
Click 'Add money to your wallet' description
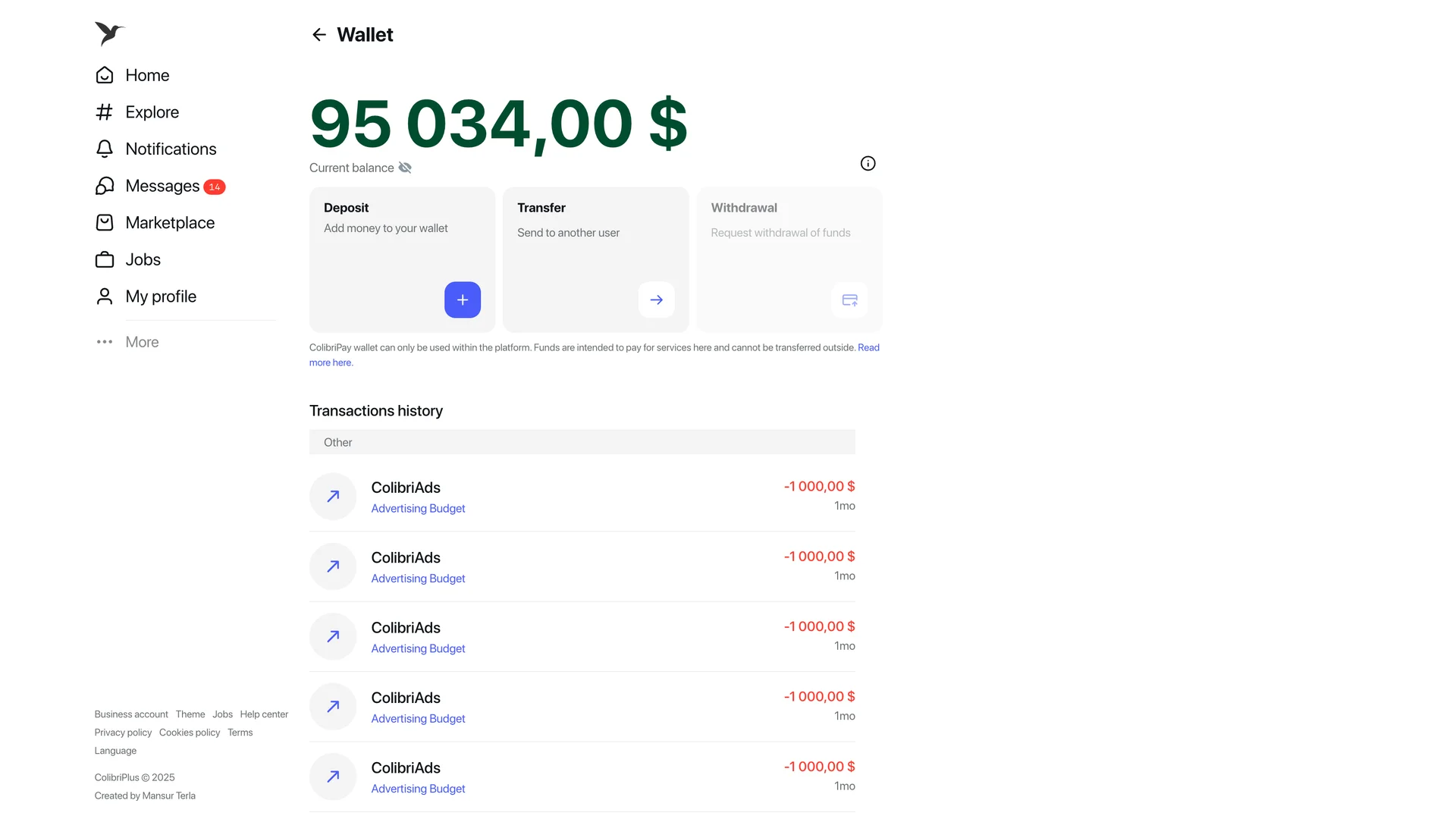pyautogui.click(x=385, y=228)
